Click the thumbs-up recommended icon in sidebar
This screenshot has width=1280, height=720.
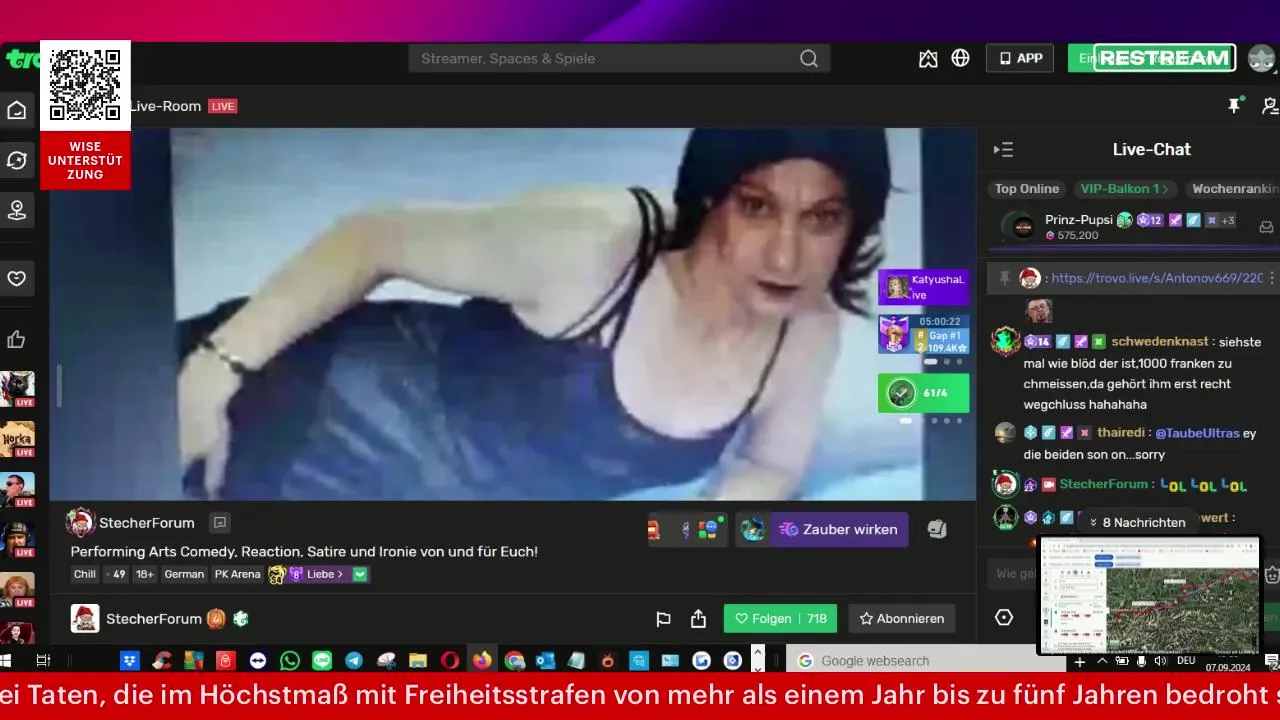[17, 340]
